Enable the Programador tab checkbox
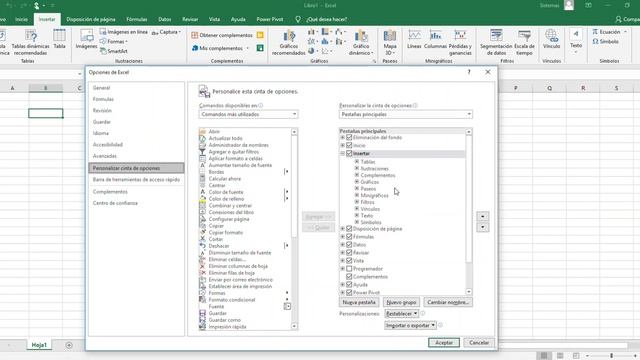The width and height of the screenshot is (640, 360). pos(349,269)
